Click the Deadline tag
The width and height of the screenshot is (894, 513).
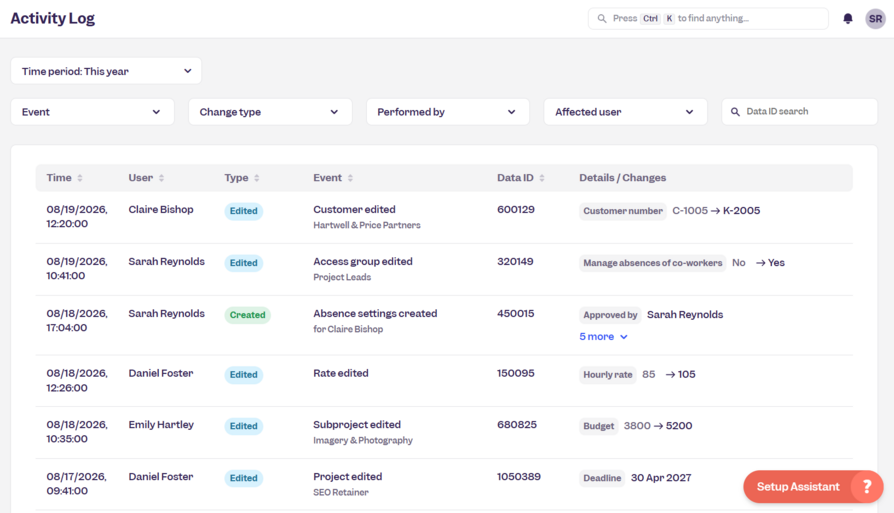pyautogui.click(x=602, y=478)
